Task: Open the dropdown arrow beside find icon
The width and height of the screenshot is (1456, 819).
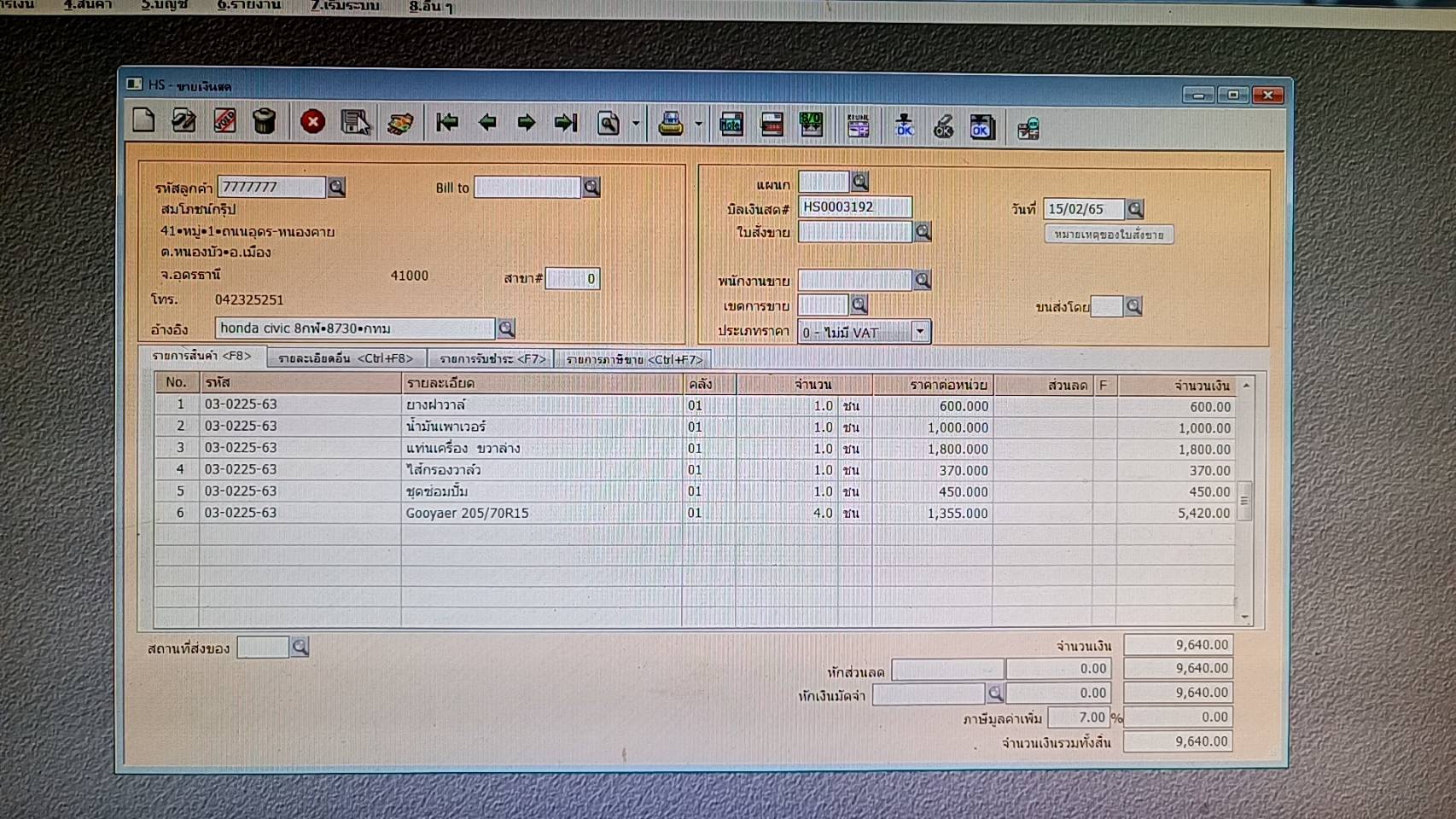Action: coord(636,125)
